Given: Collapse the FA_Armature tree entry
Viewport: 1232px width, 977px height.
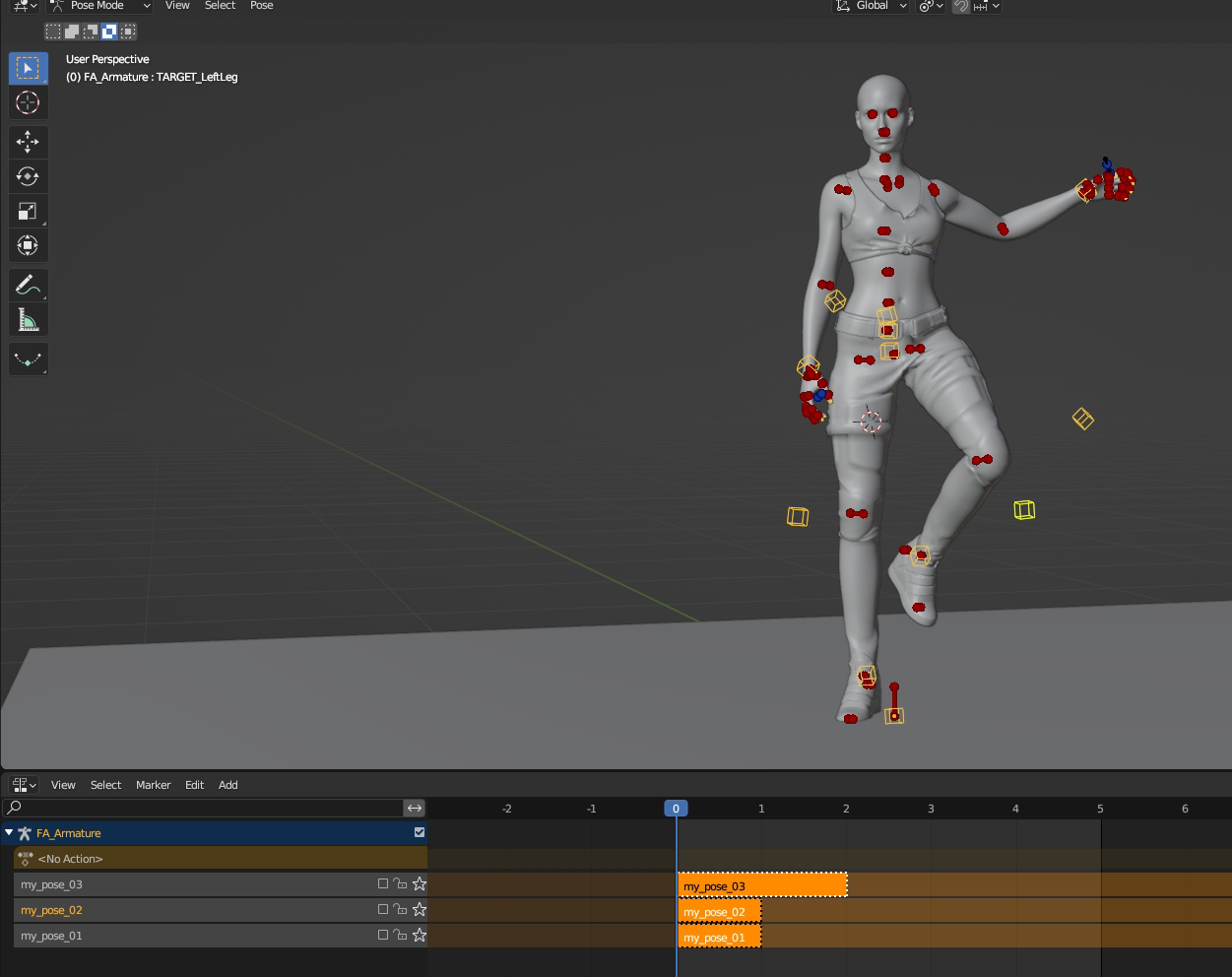Looking at the screenshot, I should pyautogui.click(x=9, y=833).
